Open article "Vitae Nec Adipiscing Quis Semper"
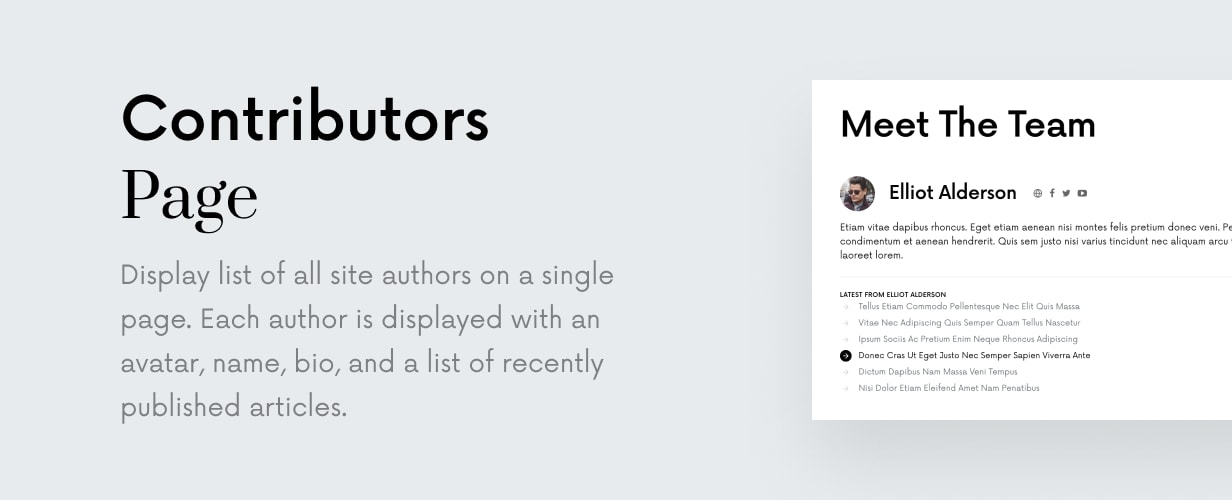The image size is (1232, 500). 968,323
